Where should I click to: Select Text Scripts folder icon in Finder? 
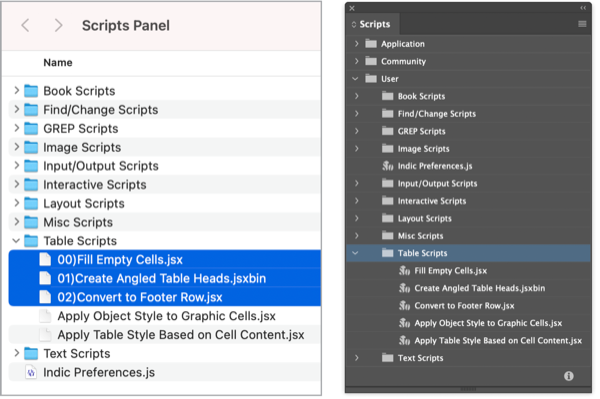point(31,353)
